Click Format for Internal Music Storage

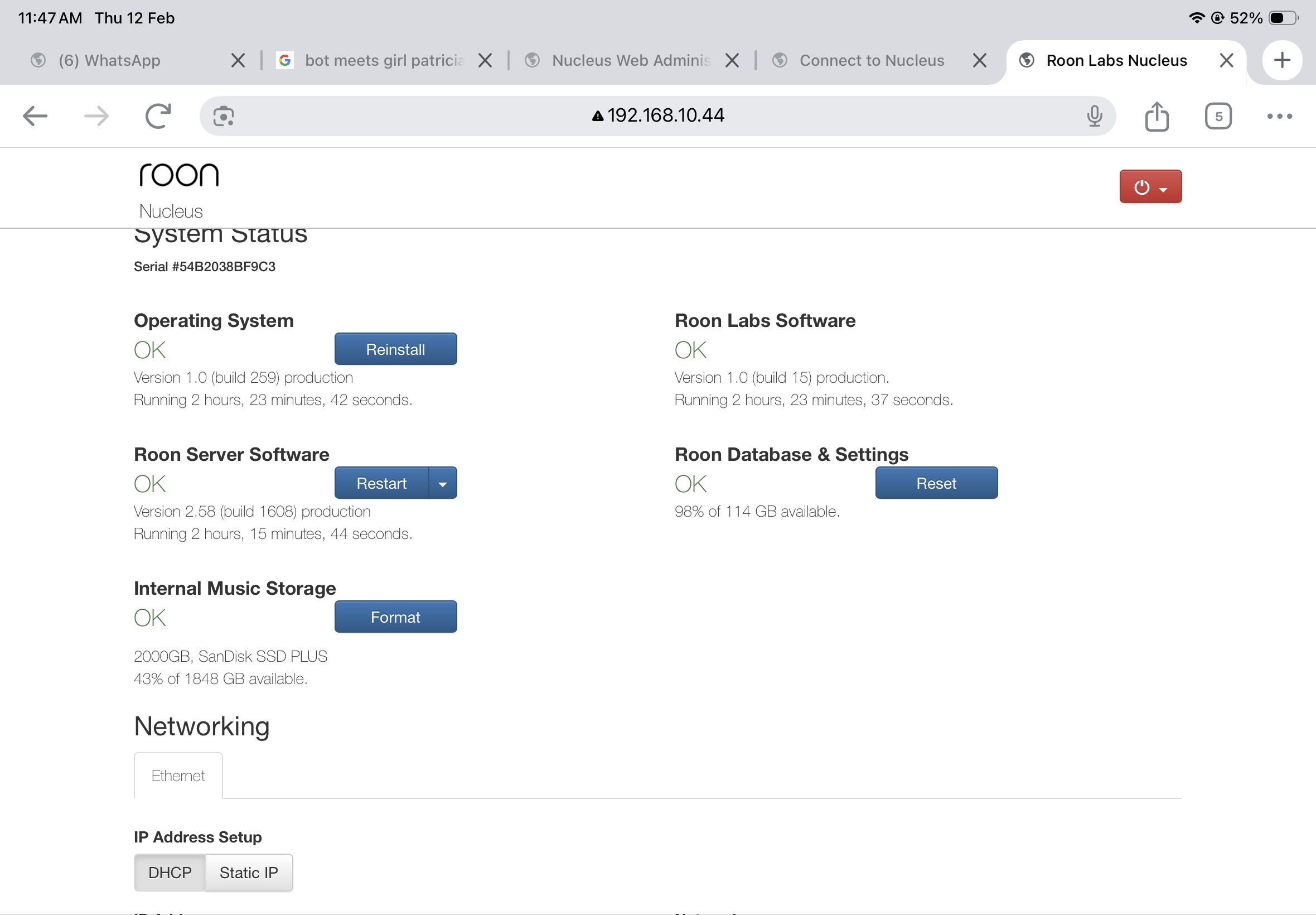pos(395,617)
